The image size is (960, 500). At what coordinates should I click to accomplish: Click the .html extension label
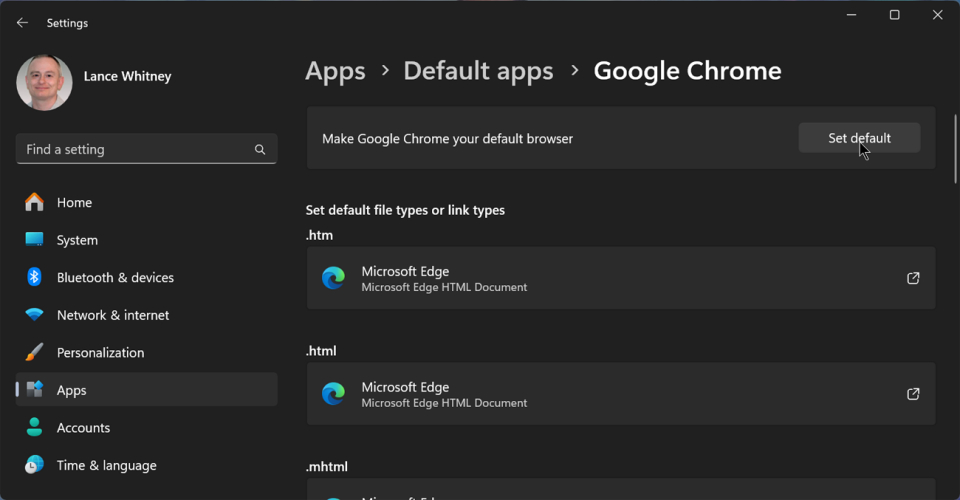321,351
